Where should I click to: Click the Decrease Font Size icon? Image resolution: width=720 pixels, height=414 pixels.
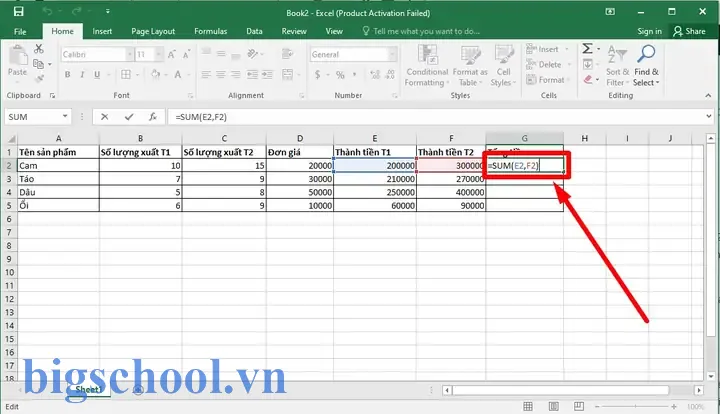186,55
